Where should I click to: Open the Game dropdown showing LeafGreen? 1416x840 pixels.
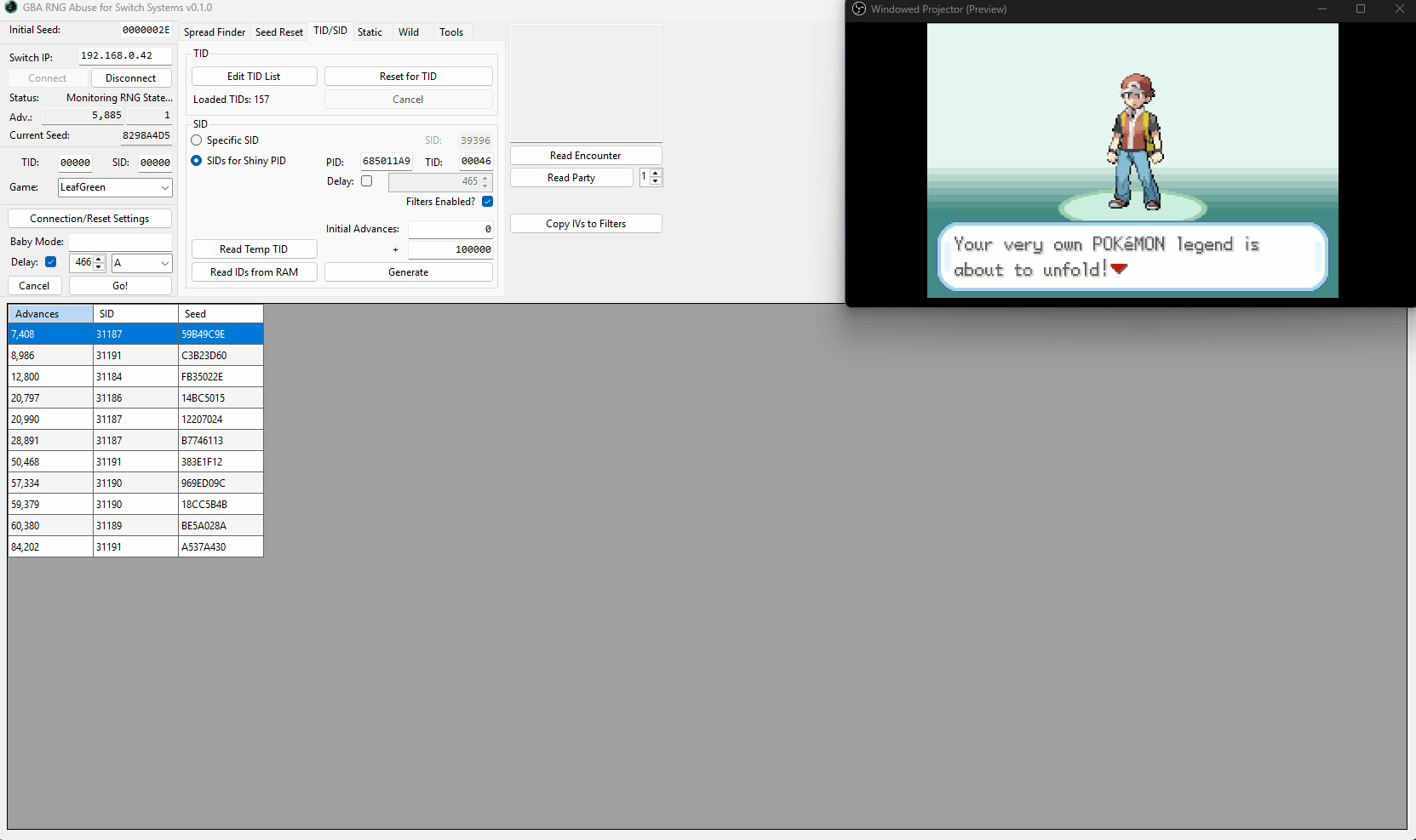click(x=116, y=187)
